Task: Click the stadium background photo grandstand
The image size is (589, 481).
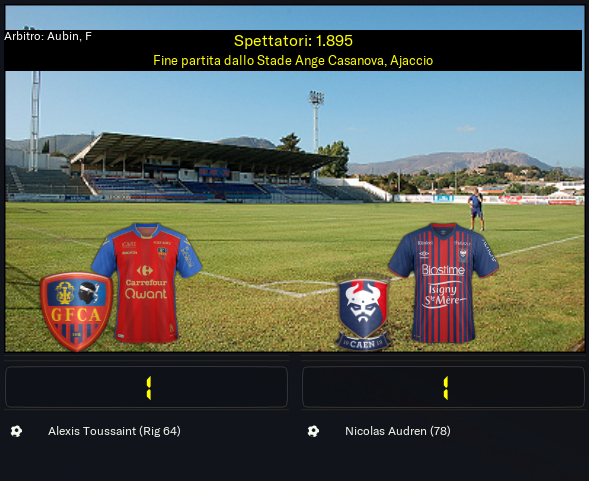Action: [x=203, y=167]
